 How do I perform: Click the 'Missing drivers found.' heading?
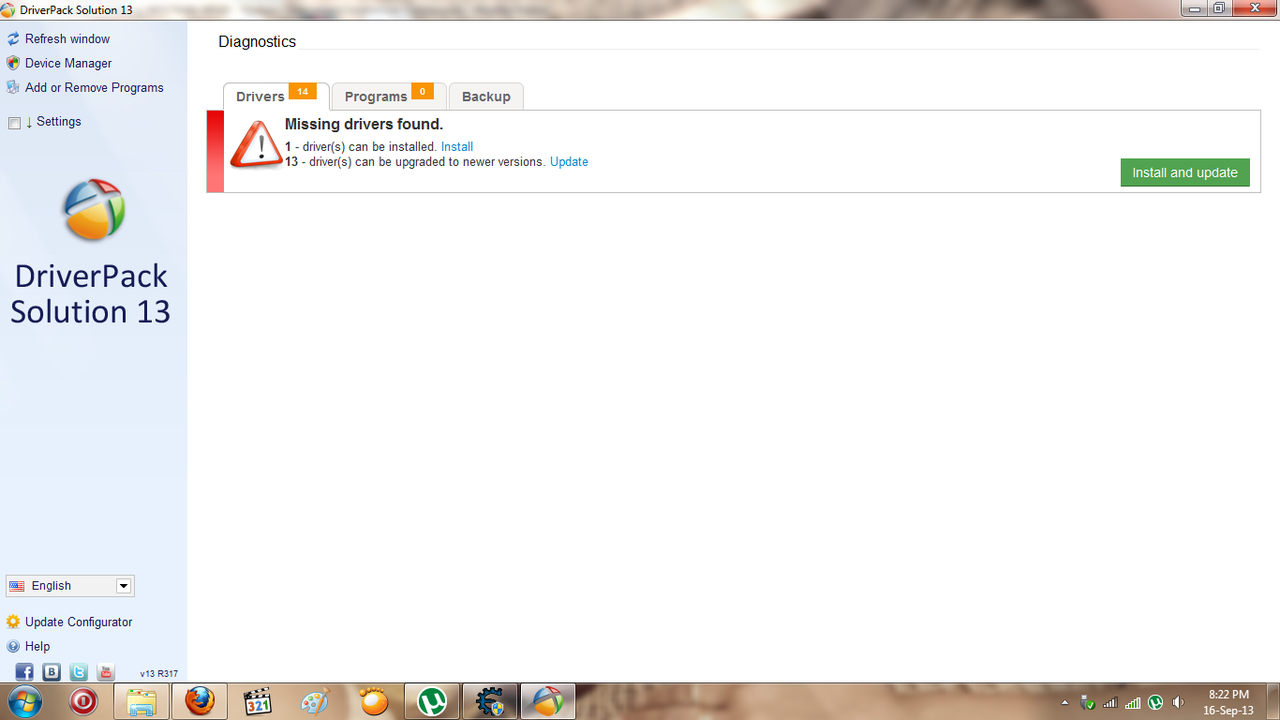click(x=364, y=124)
